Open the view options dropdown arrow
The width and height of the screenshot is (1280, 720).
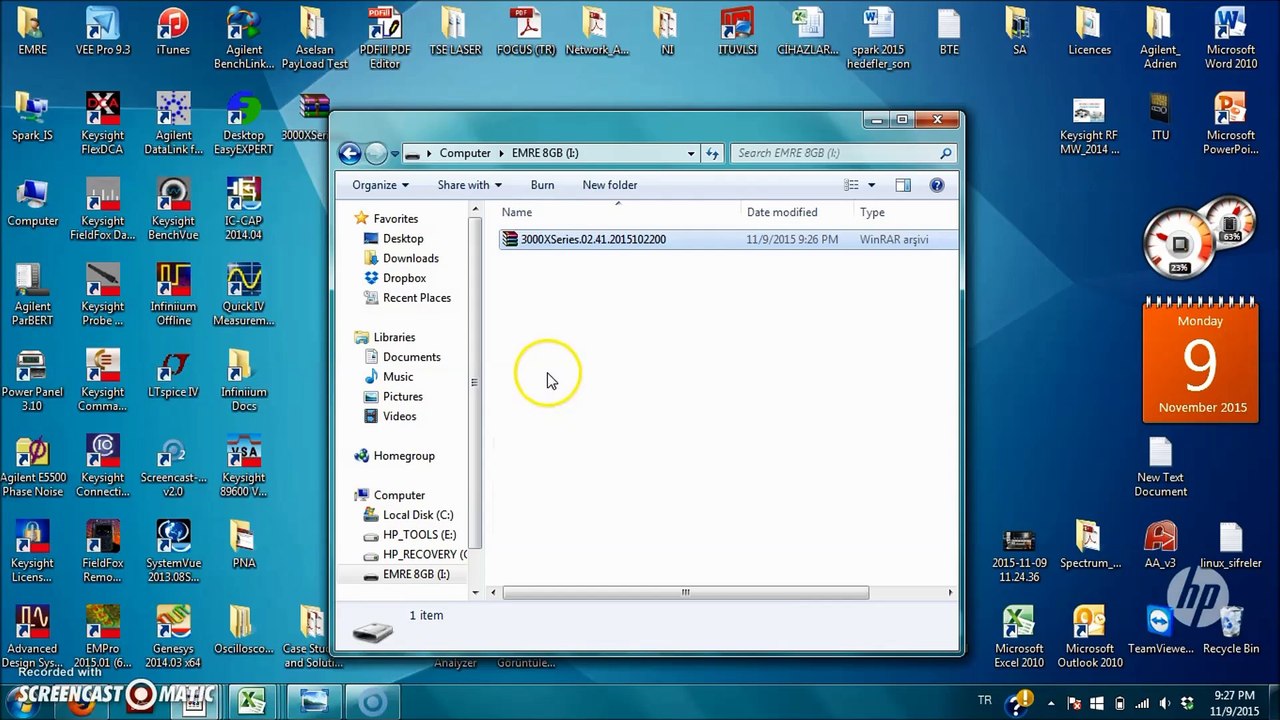coord(871,185)
